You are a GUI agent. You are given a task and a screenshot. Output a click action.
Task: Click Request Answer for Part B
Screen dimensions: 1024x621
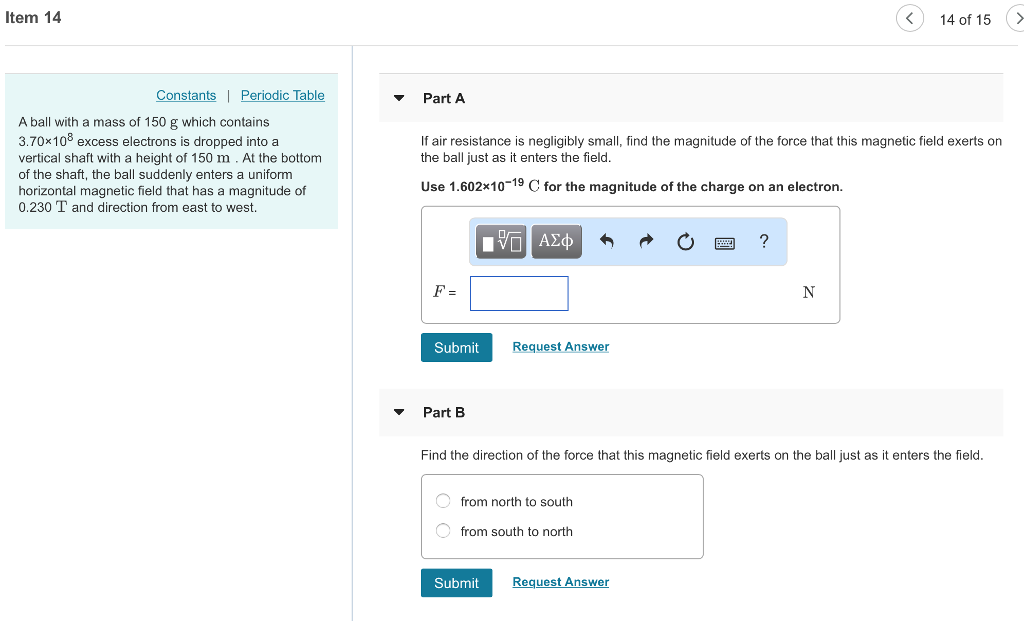pos(560,582)
